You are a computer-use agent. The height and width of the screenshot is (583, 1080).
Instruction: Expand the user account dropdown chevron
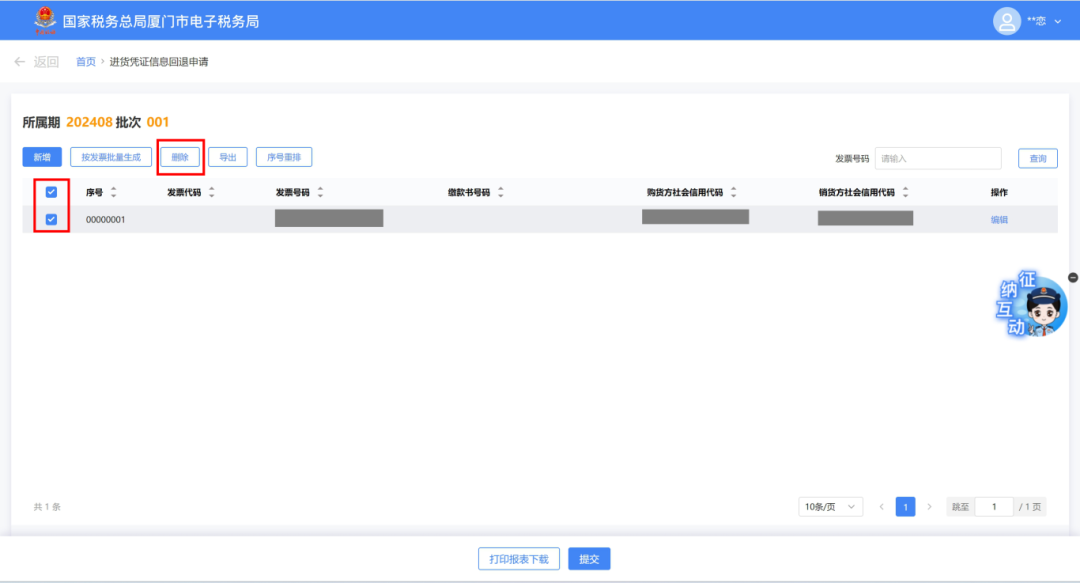1058,21
